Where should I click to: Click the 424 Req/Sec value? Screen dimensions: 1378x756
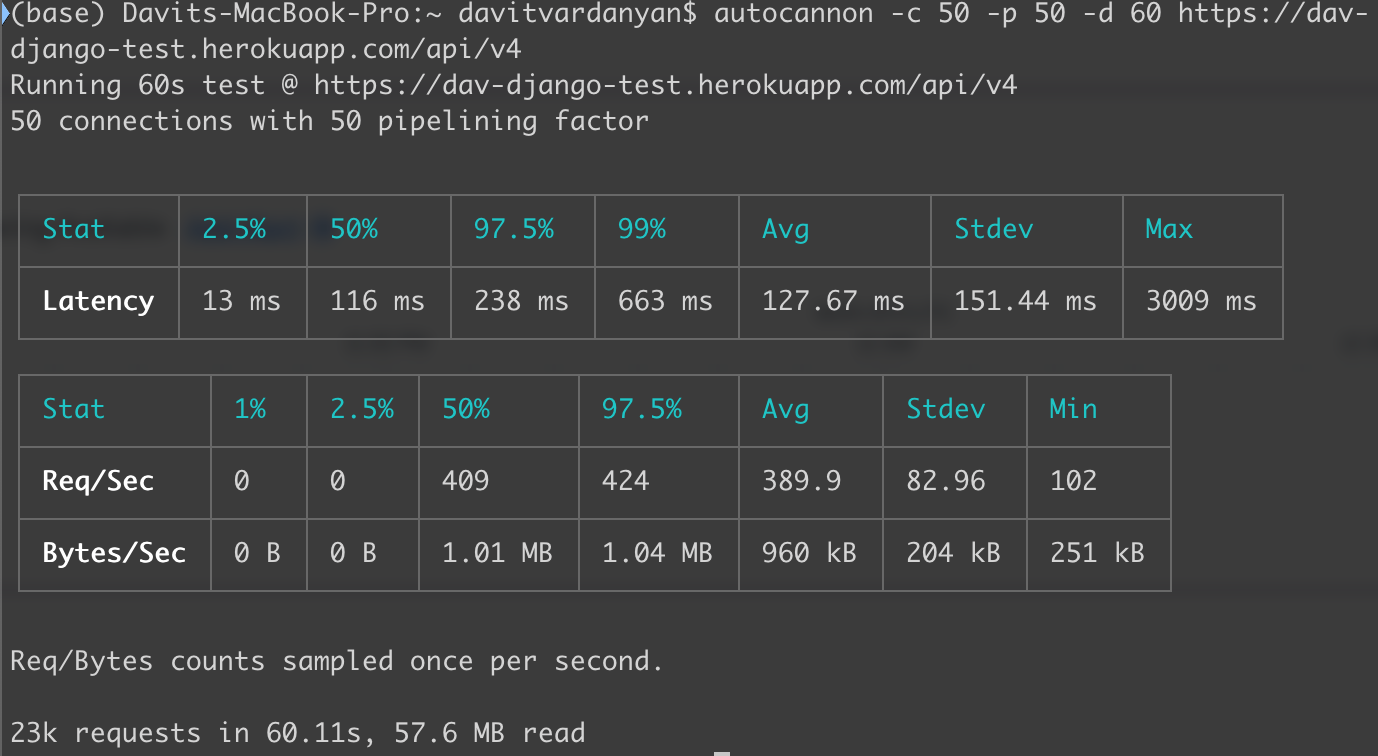625,481
